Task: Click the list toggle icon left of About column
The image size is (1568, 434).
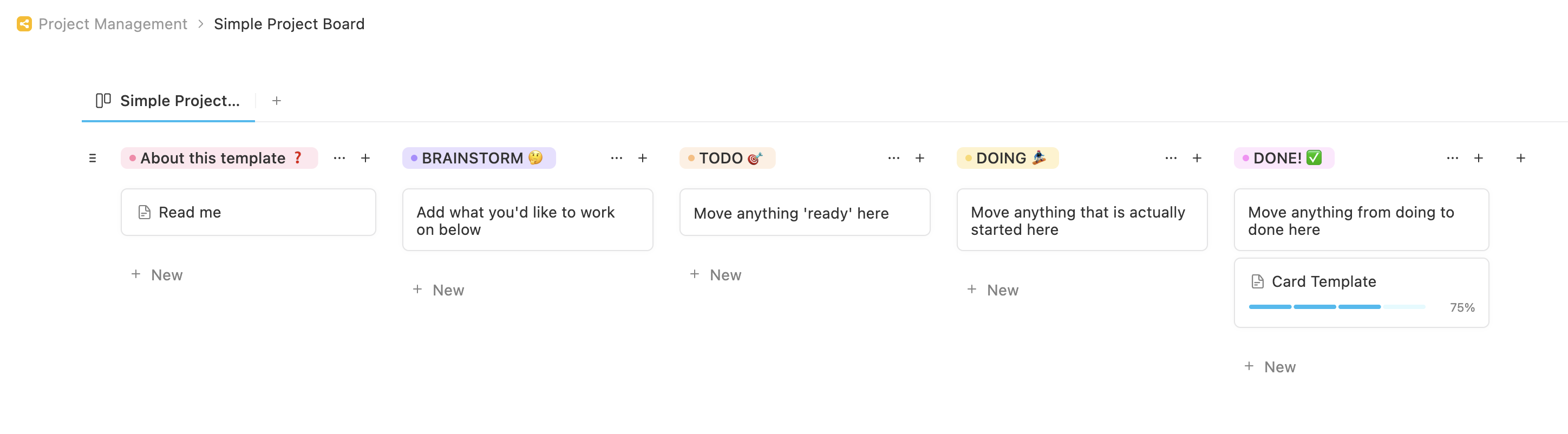Action: click(94, 157)
